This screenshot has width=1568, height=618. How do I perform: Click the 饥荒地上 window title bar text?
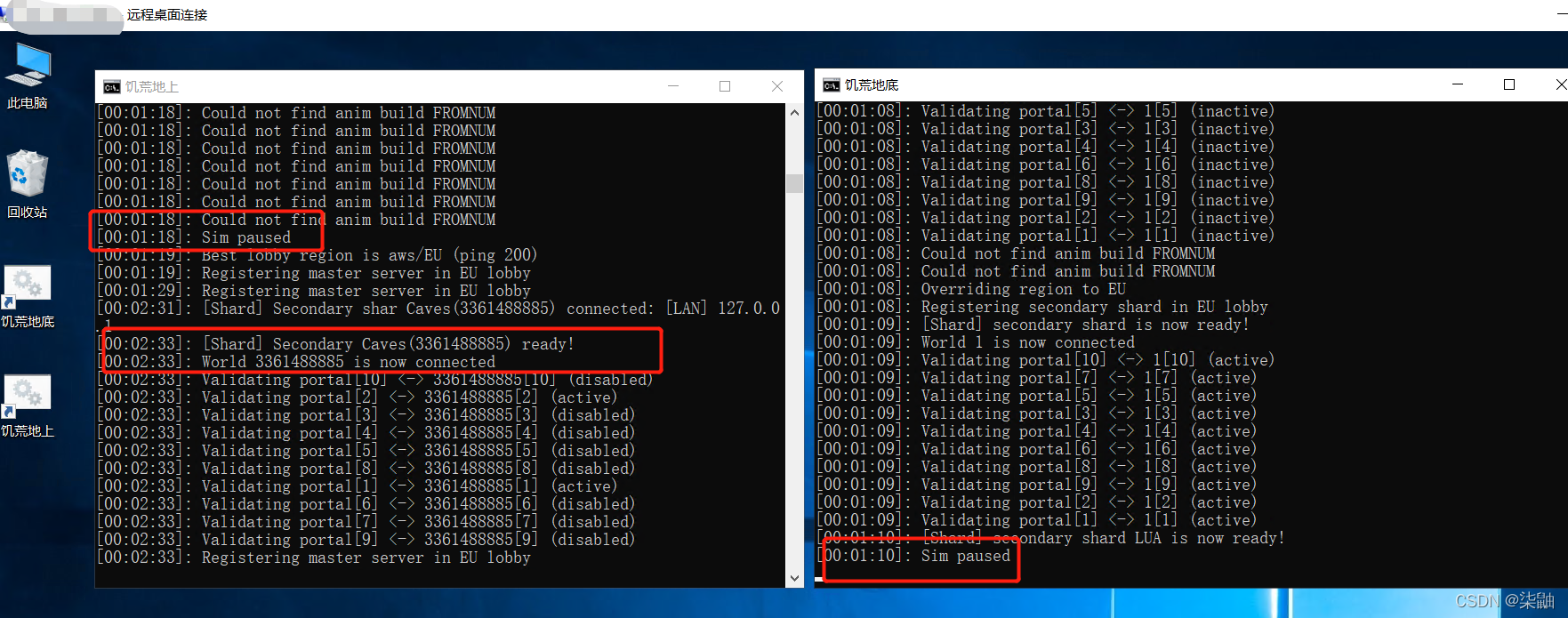pyautogui.click(x=152, y=86)
